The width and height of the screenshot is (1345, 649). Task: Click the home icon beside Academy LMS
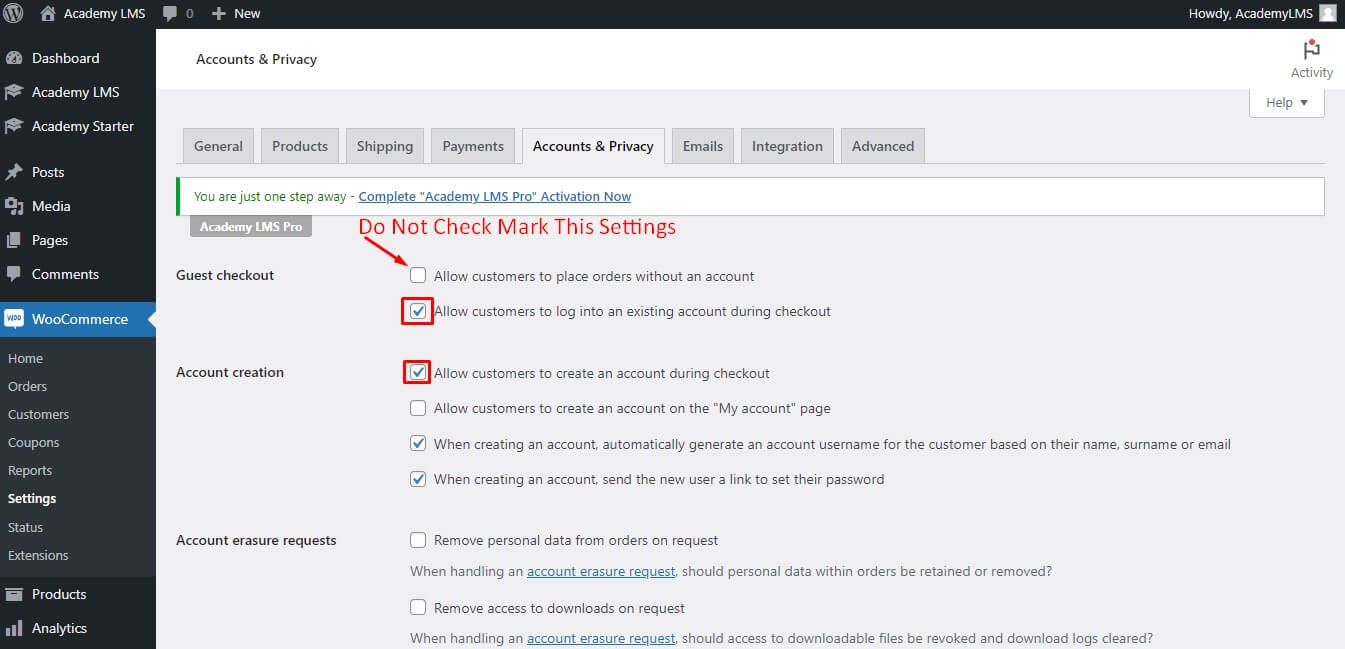tap(48, 14)
